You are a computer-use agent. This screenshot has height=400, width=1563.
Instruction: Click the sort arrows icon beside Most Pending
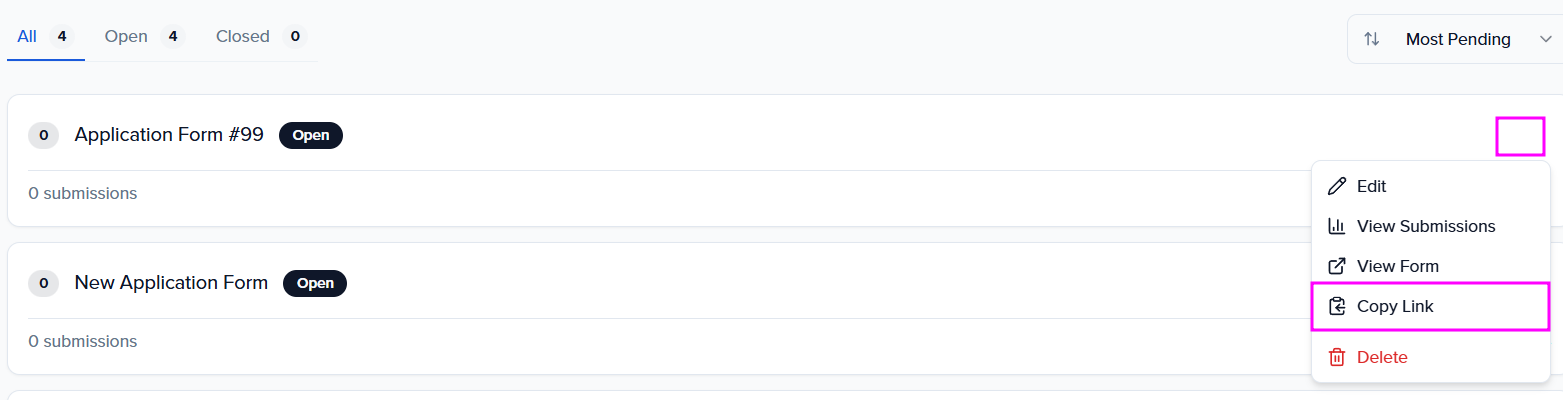(x=1372, y=39)
